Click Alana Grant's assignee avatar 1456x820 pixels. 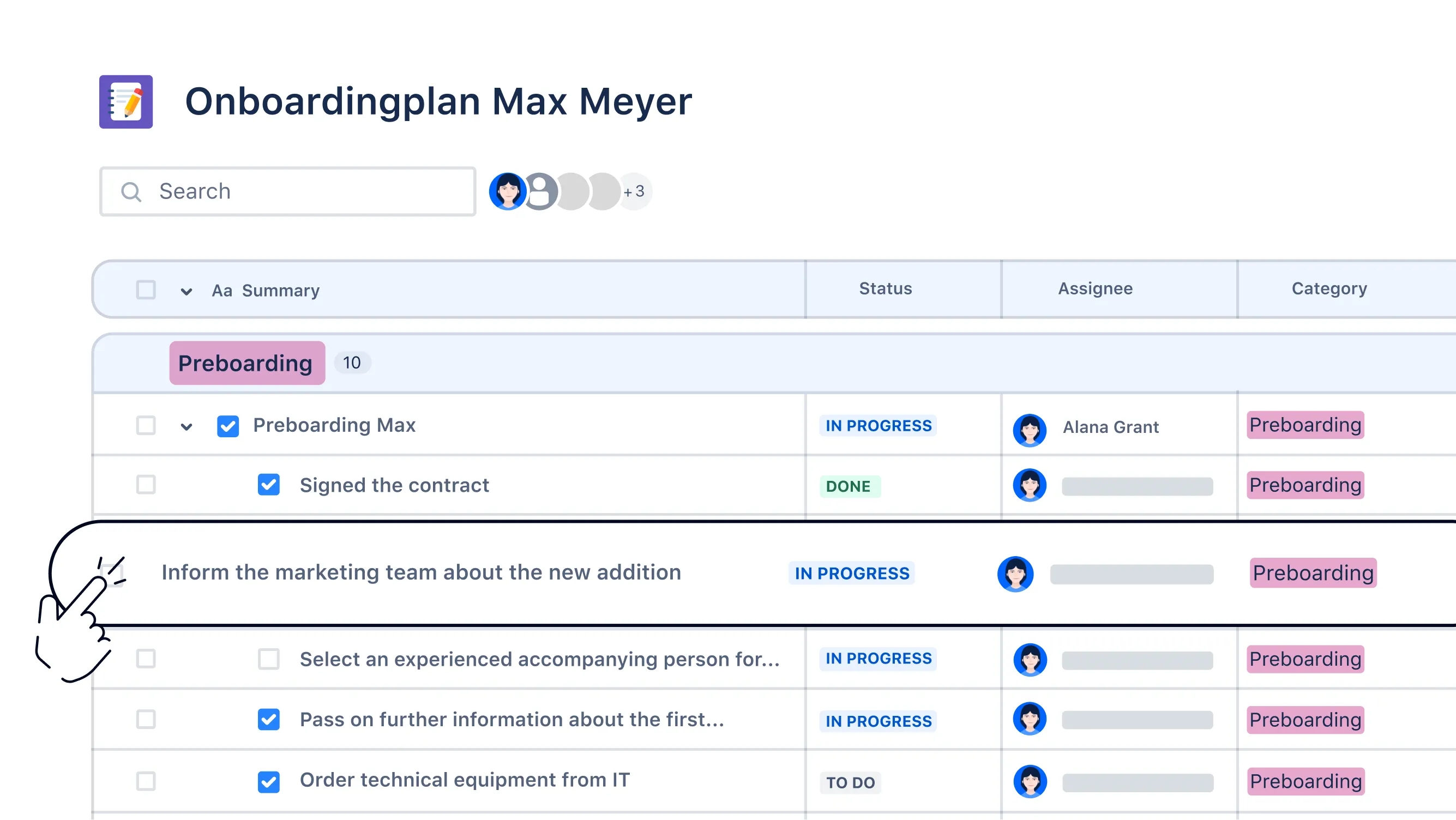[1029, 430]
